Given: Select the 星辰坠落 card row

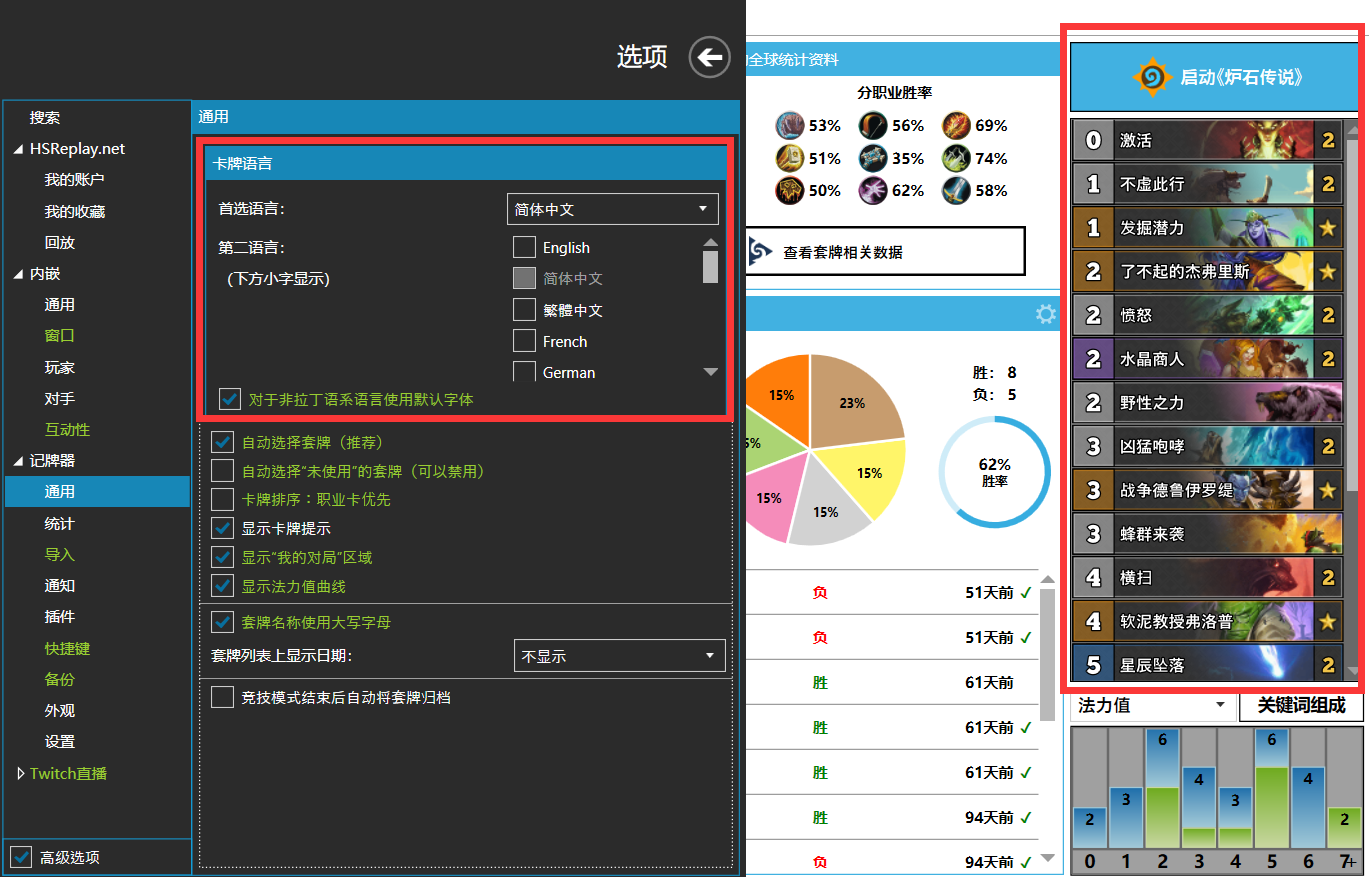Looking at the screenshot, I should 1207,664.
